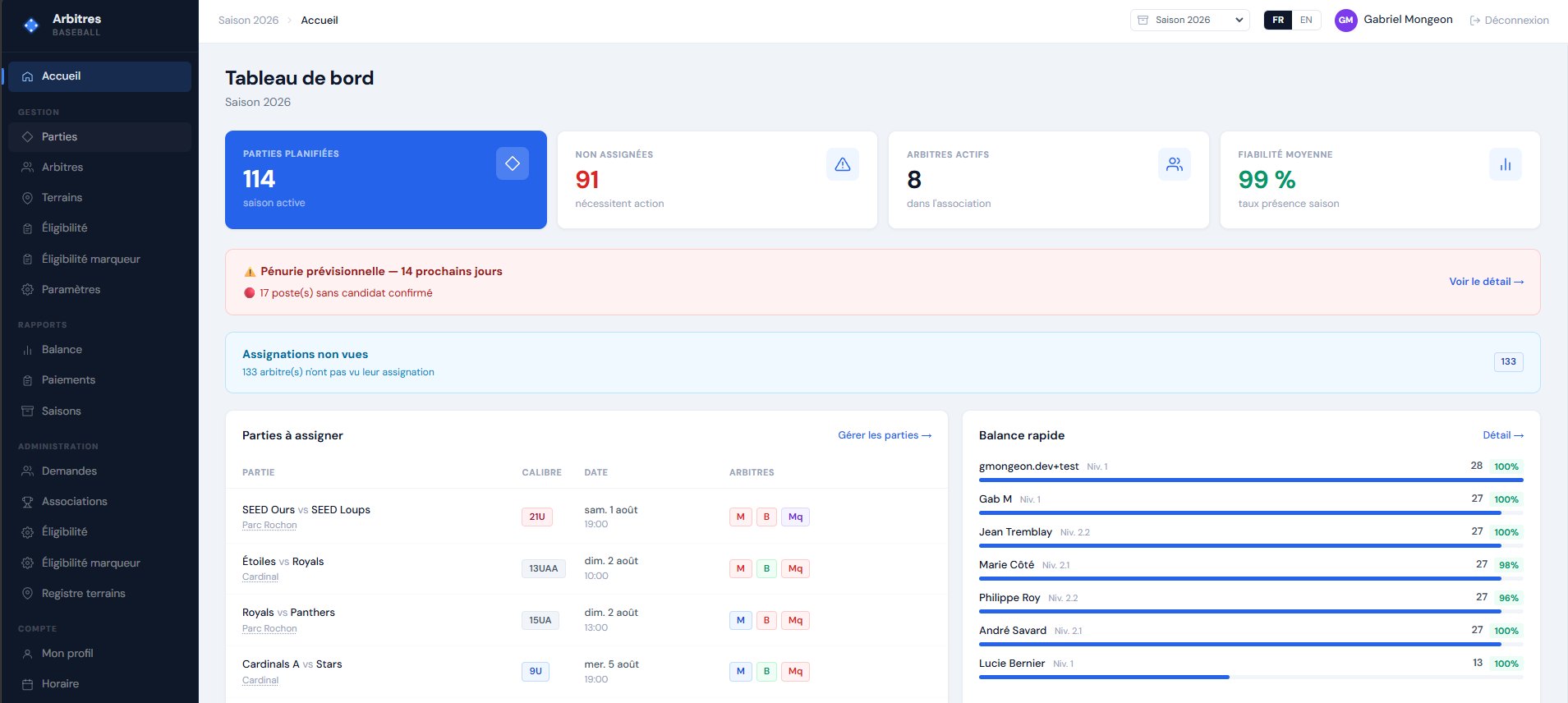This screenshot has width=1568, height=703.
Task: Click the 13UAA calibre badge
Action: coord(544,569)
